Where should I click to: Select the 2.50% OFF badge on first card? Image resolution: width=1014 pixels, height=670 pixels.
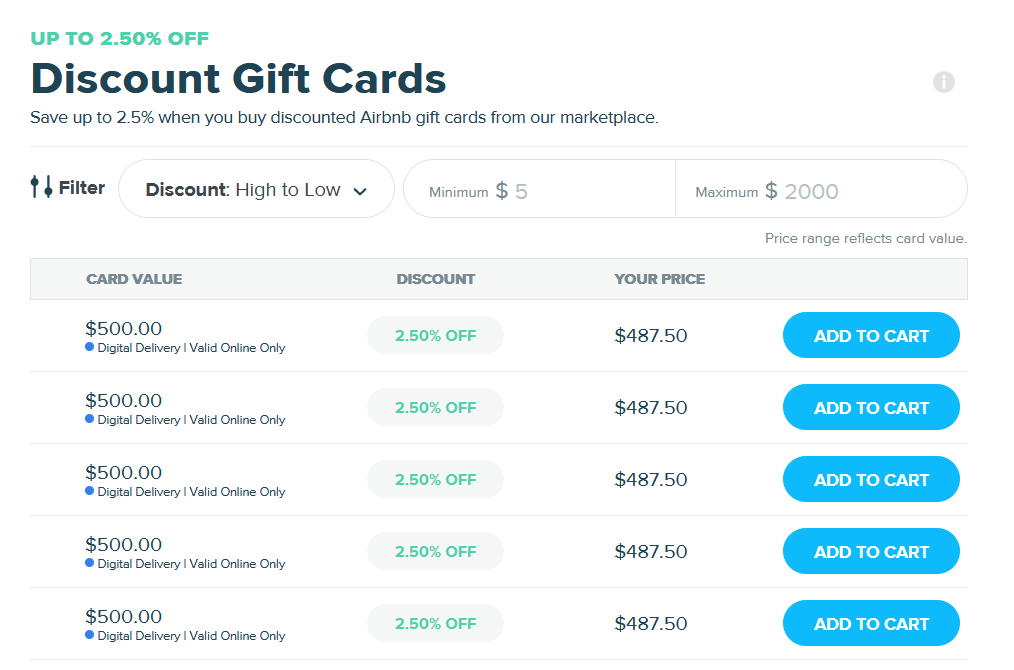435,334
